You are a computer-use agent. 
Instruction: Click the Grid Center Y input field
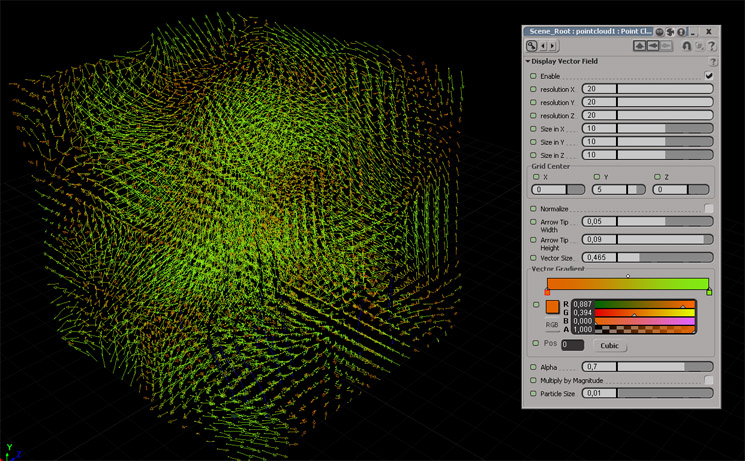(610, 190)
